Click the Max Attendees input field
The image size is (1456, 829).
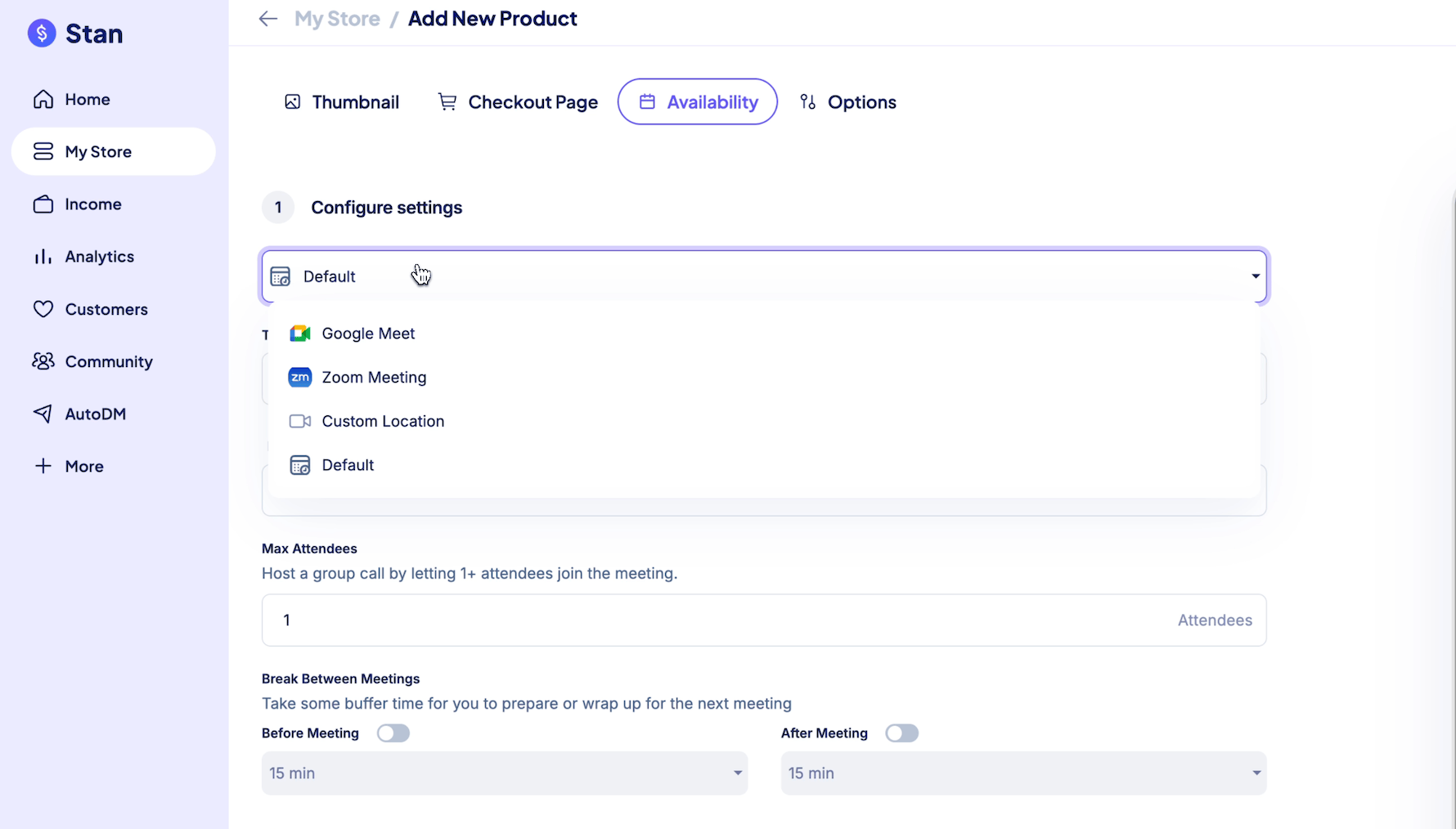720,621
